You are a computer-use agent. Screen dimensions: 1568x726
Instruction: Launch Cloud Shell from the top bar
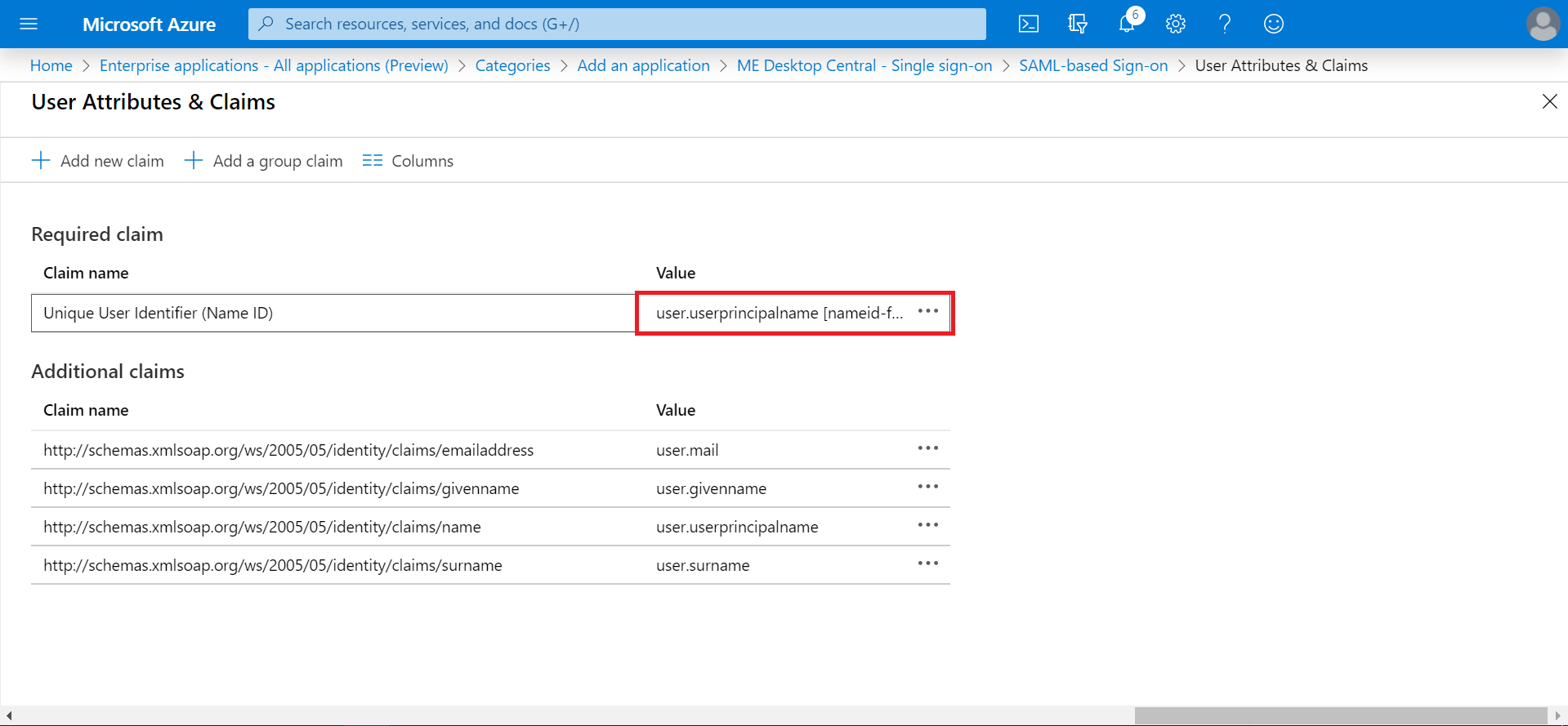(x=1029, y=24)
